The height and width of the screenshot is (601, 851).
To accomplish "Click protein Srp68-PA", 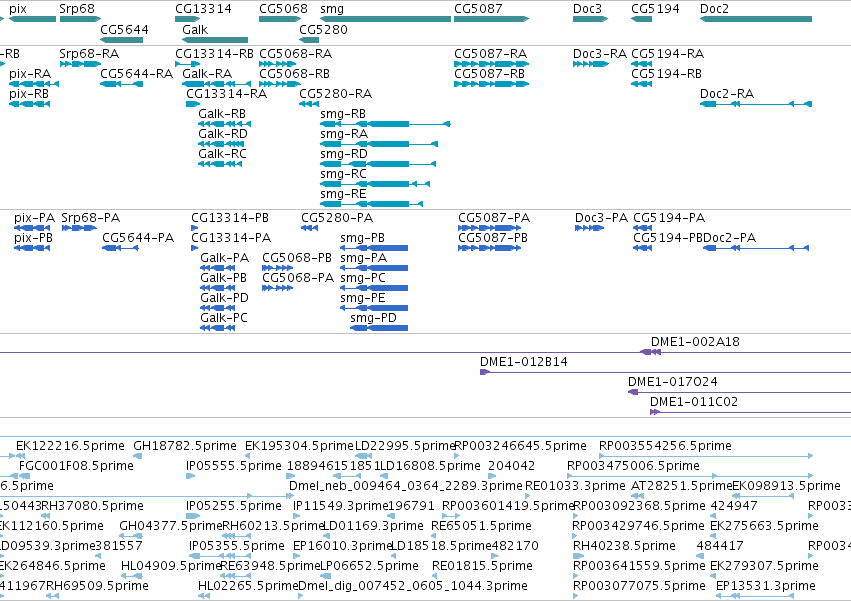I will coord(79,228).
